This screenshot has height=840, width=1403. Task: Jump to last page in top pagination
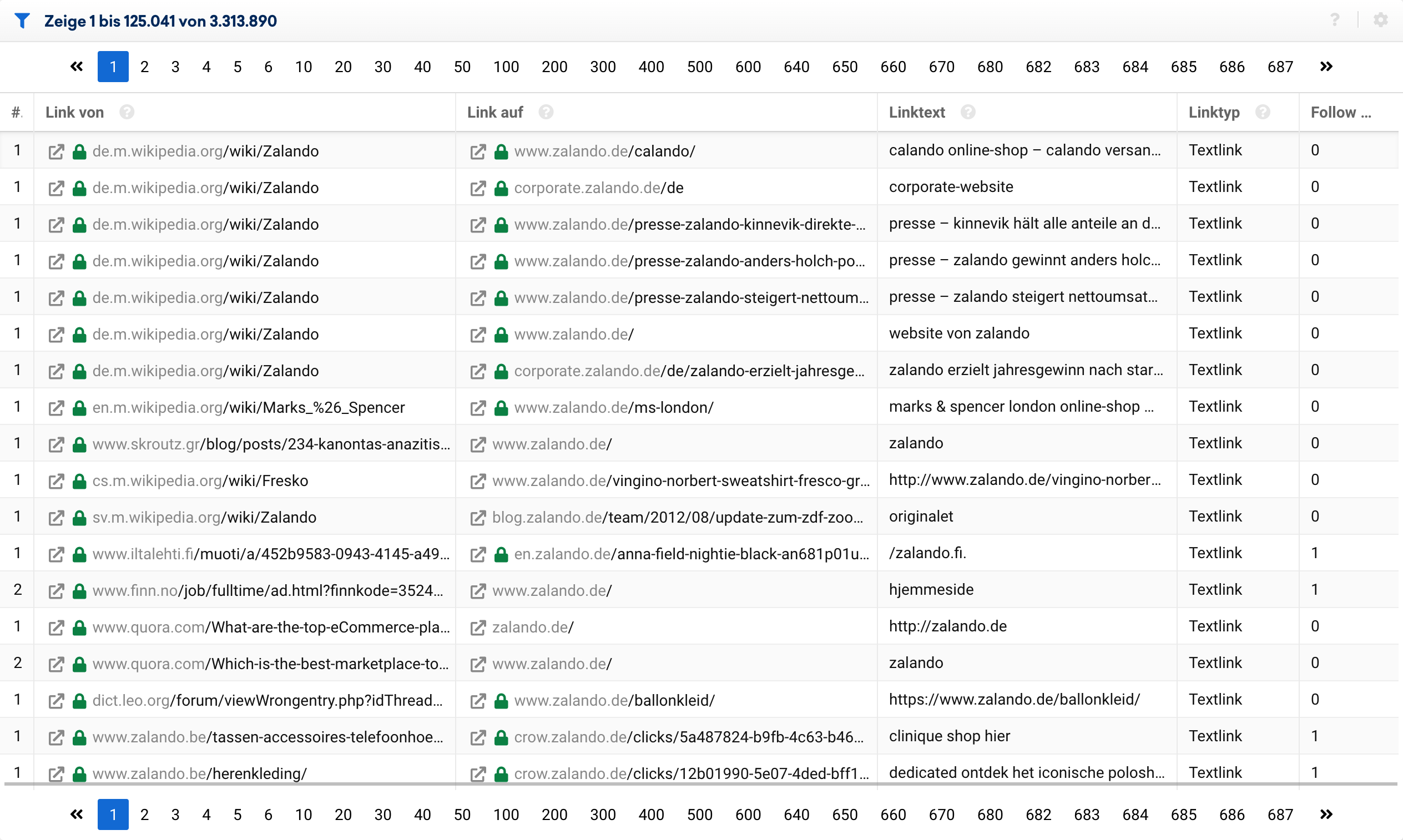(1325, 67)
